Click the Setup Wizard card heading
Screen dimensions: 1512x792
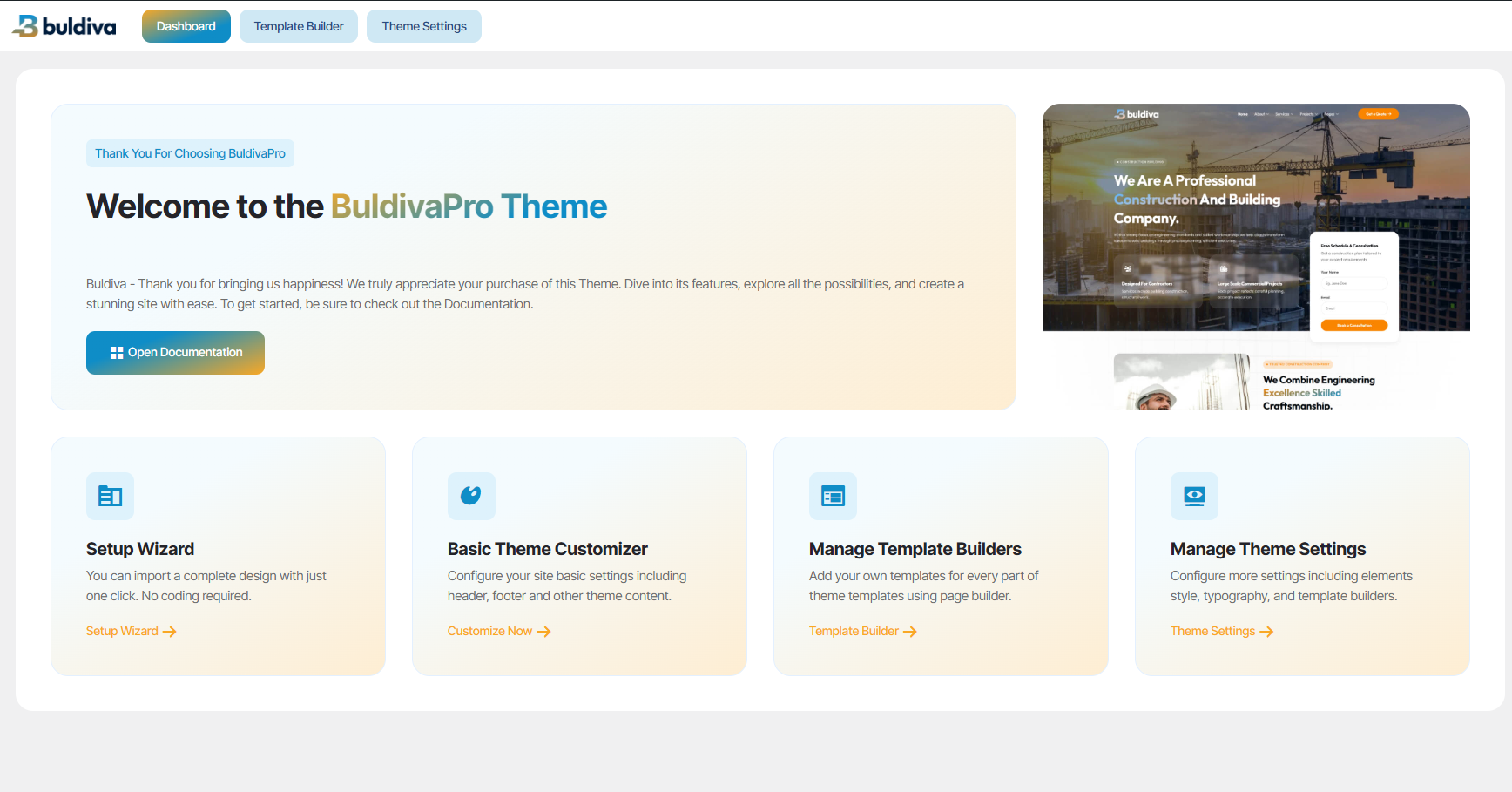(140, 549)
